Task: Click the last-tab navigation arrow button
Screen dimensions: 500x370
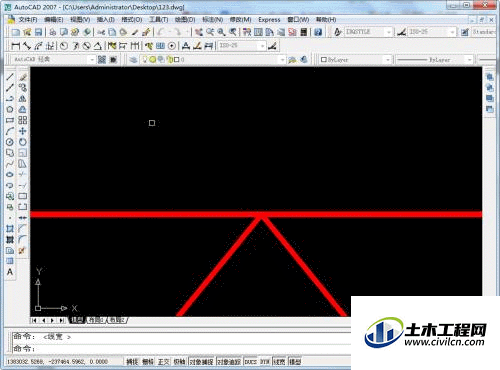Action: 62,320
